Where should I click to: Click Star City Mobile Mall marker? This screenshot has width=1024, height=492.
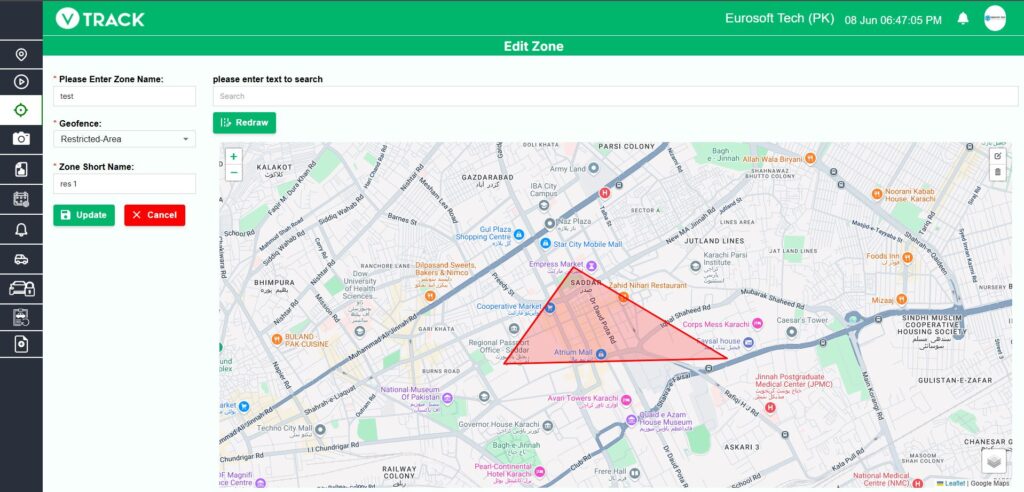click(546, 244)
